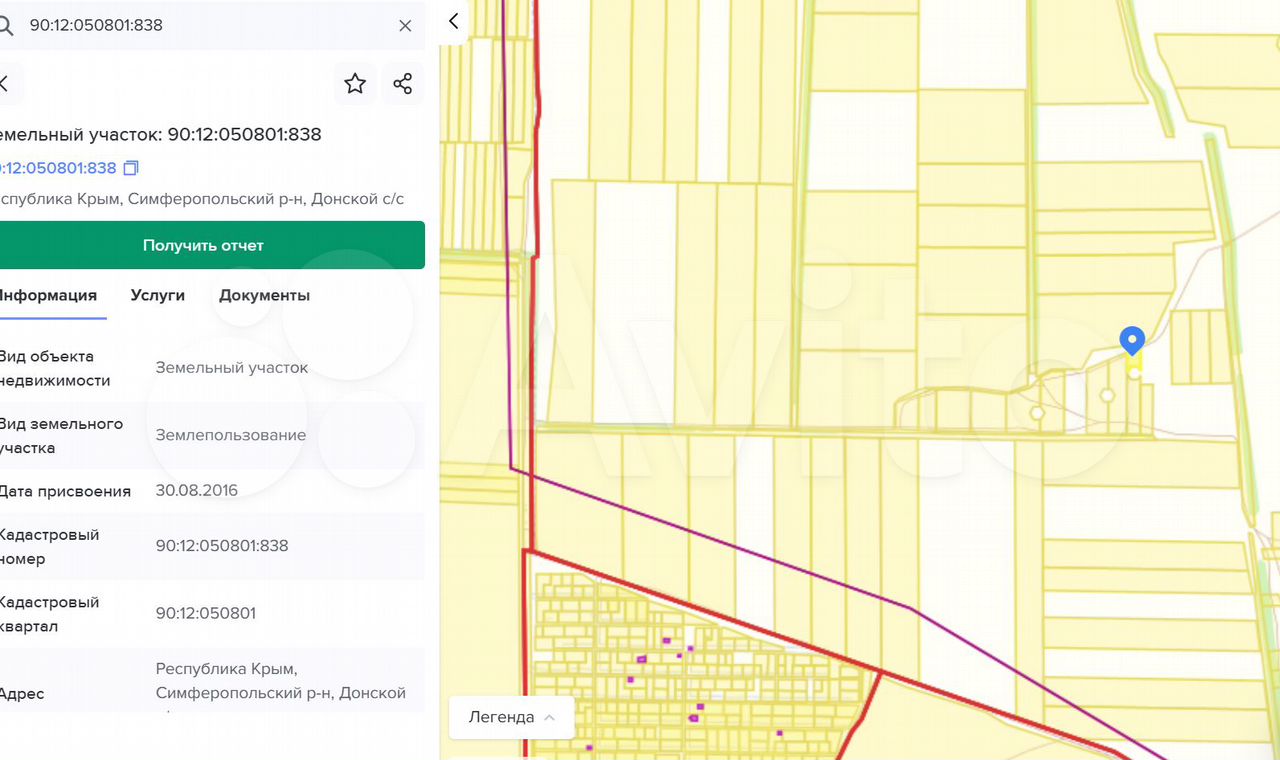
Task: Click the address line under the number
Action: [201, 199]
